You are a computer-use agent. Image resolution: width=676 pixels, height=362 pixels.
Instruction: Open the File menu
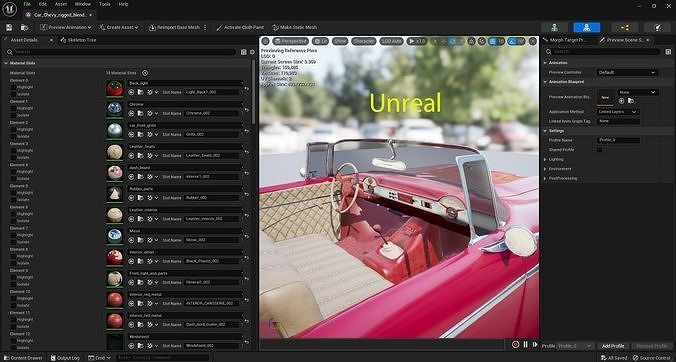point(27,4)
